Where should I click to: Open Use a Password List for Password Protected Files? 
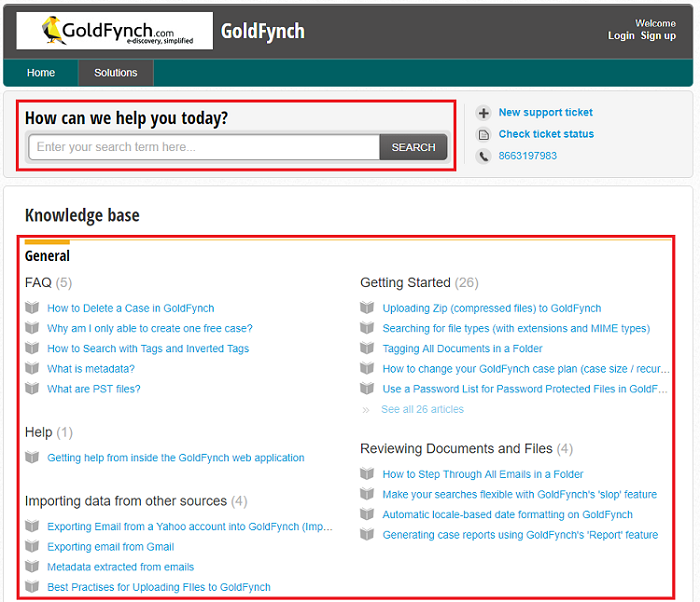tap(525, 389)
